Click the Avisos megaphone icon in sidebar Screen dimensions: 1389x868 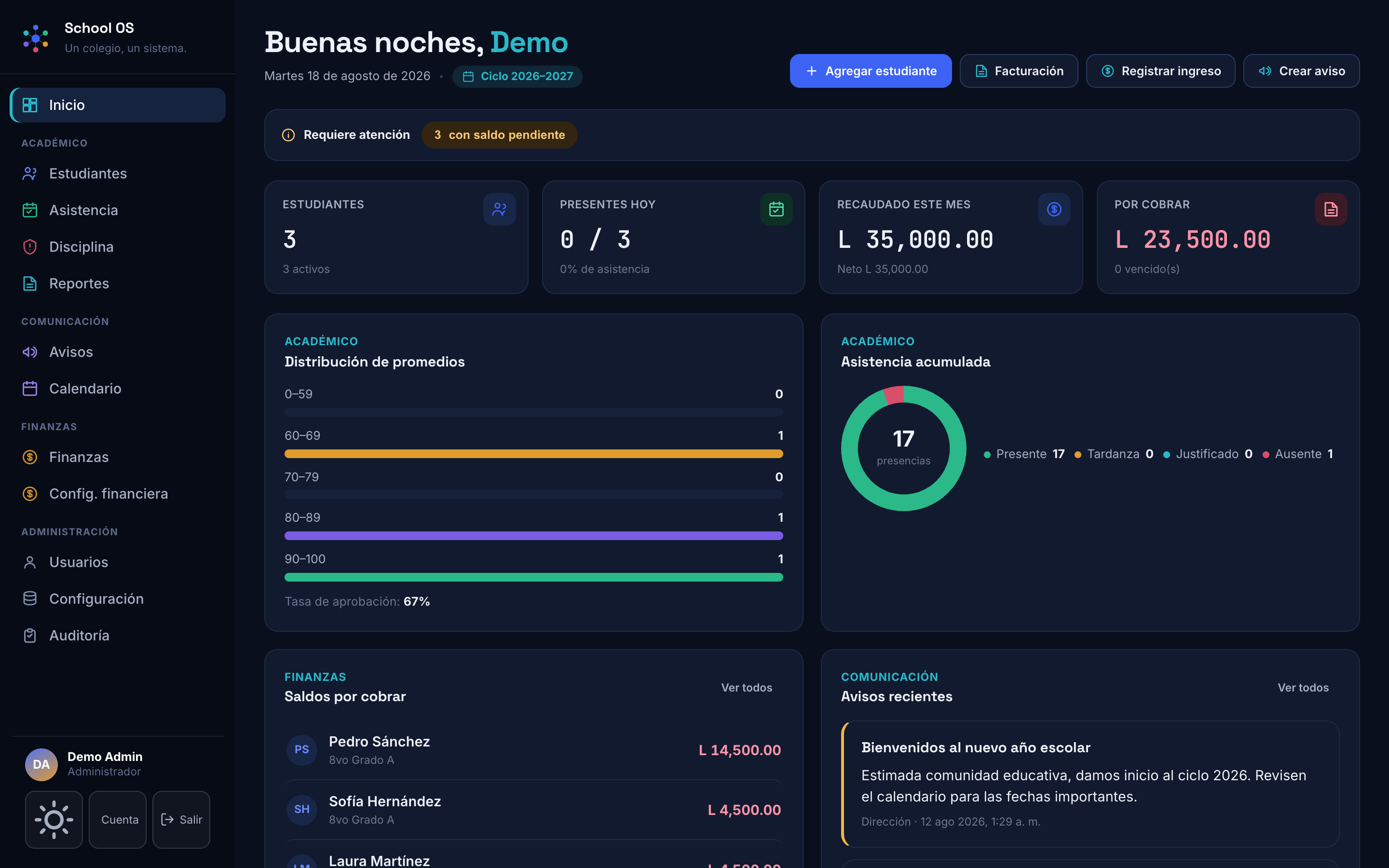click(x=30, y=352)
